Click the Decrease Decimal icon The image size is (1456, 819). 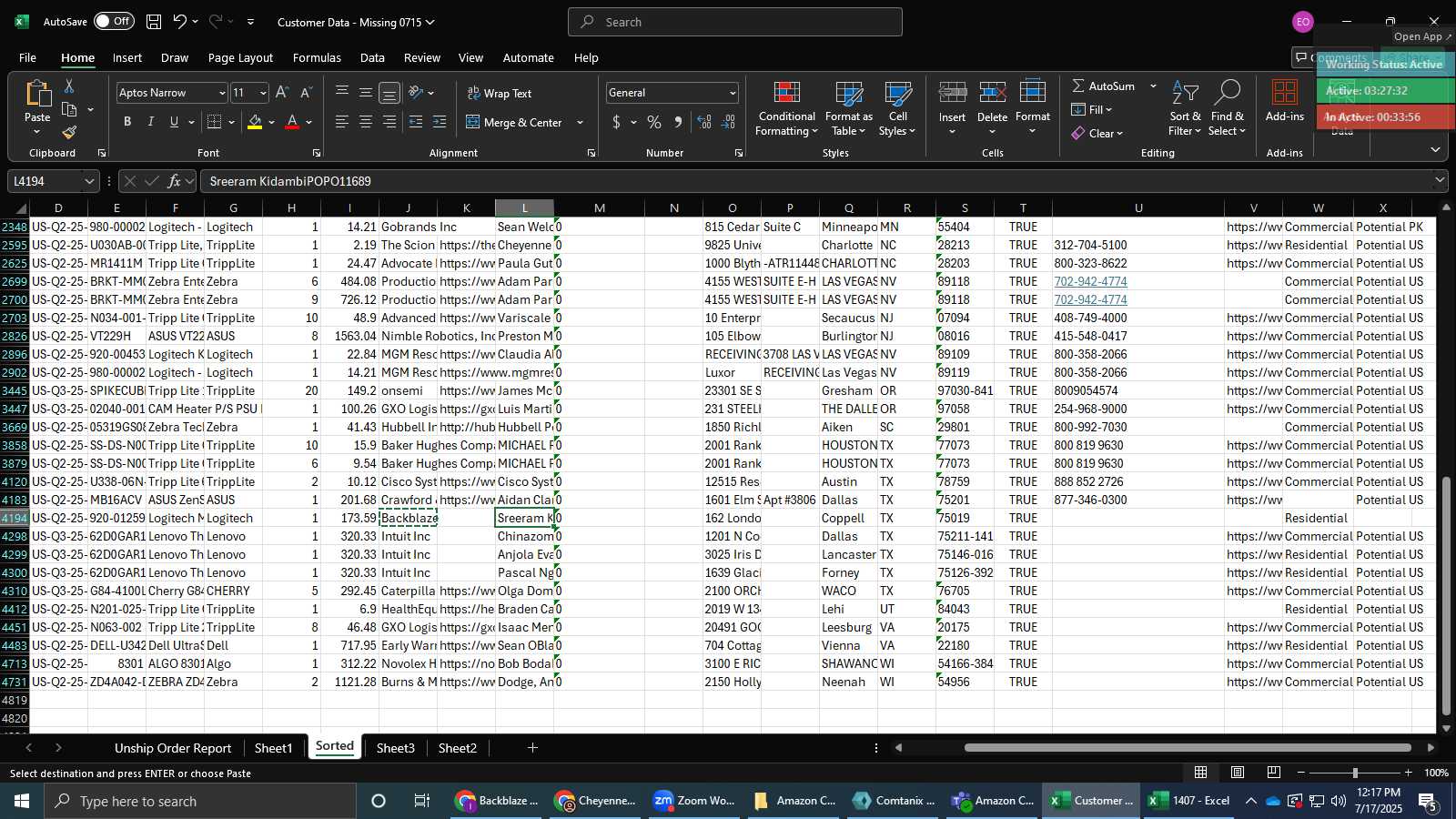coord(728,122)
